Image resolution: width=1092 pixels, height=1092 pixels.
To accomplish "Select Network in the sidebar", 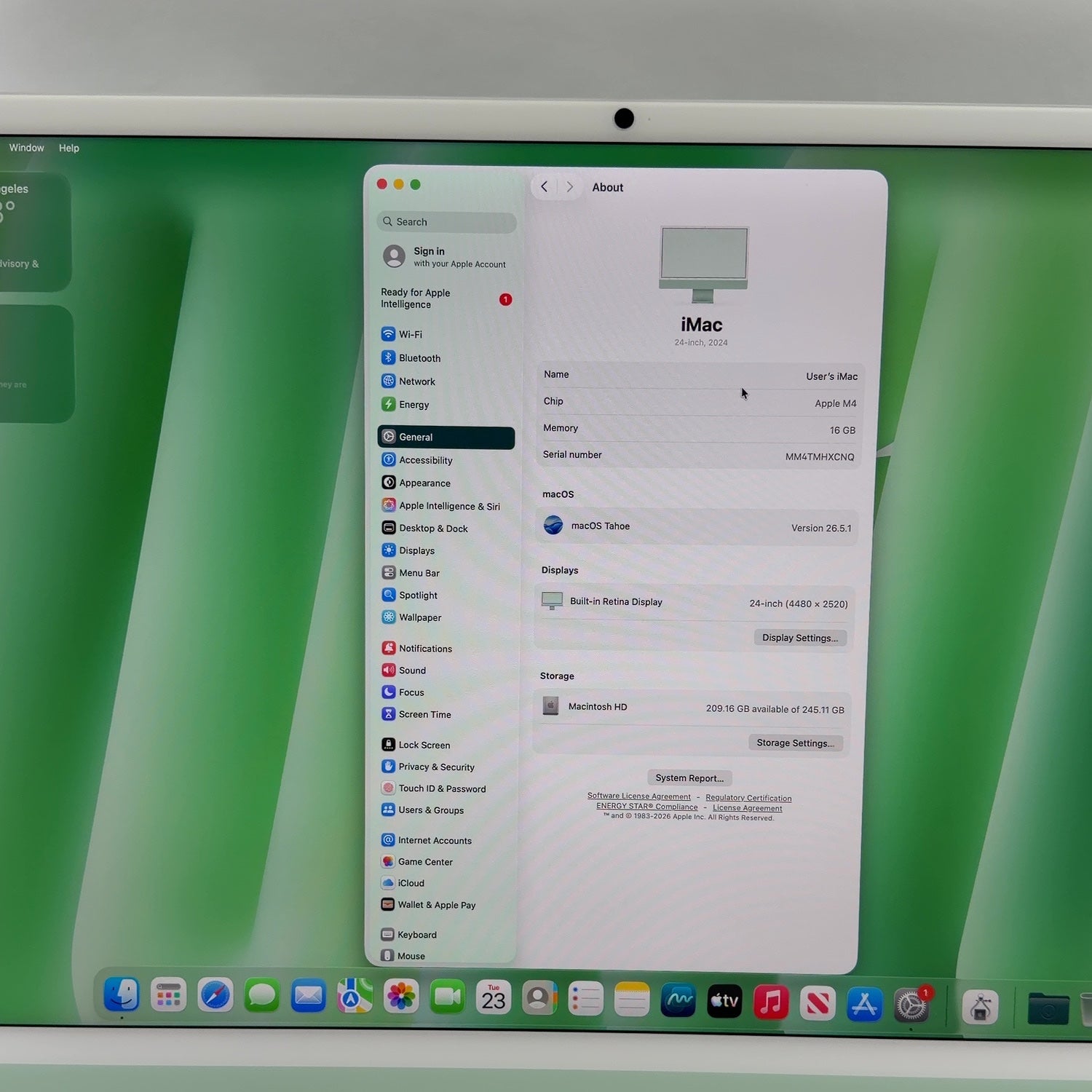I will tap(408, 381).
